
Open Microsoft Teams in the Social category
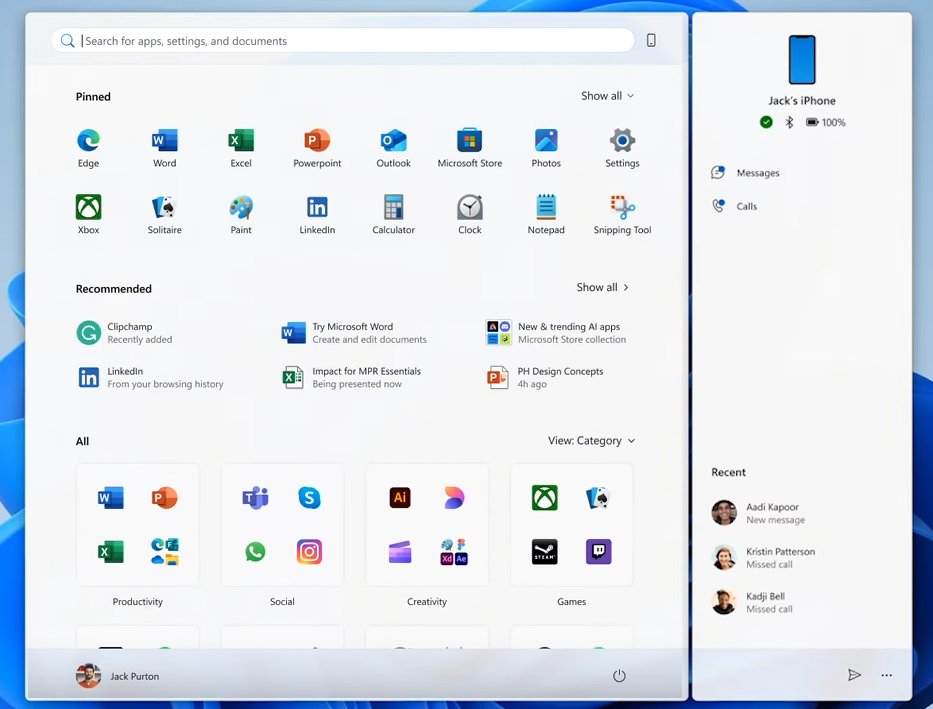(255, 497)
